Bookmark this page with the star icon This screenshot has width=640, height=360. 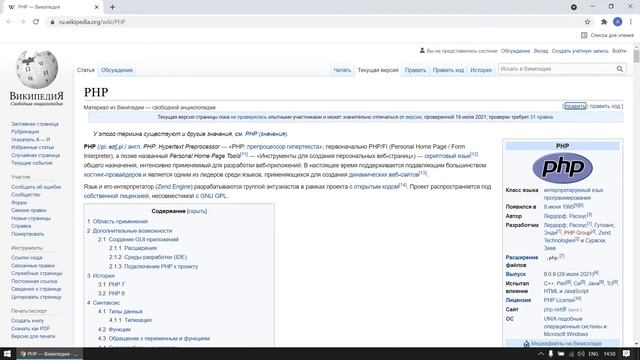[x=587, y=22]
